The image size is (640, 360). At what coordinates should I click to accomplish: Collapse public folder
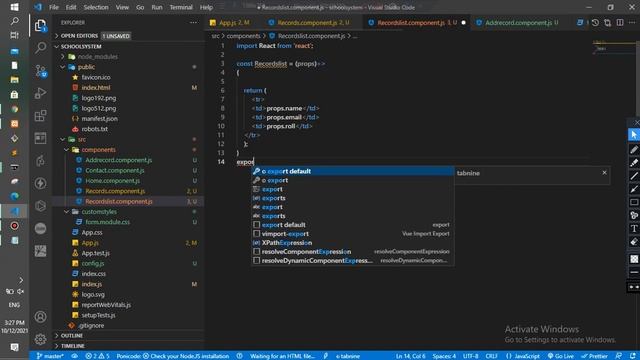(86, 67)
